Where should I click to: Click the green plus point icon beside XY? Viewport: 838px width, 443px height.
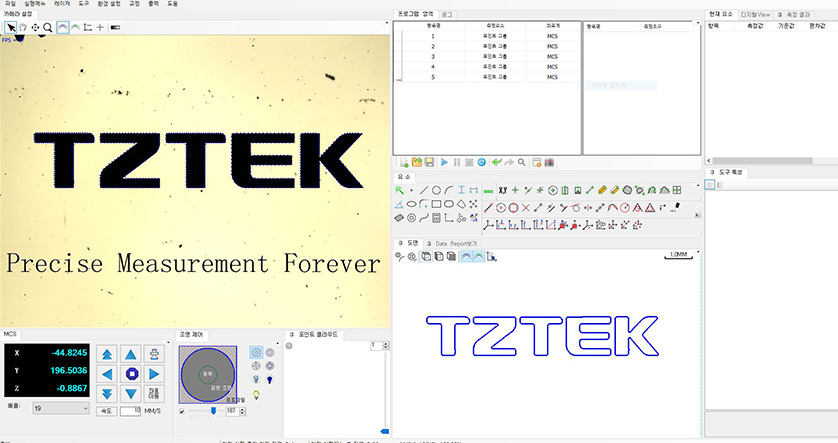click(515, 190)
